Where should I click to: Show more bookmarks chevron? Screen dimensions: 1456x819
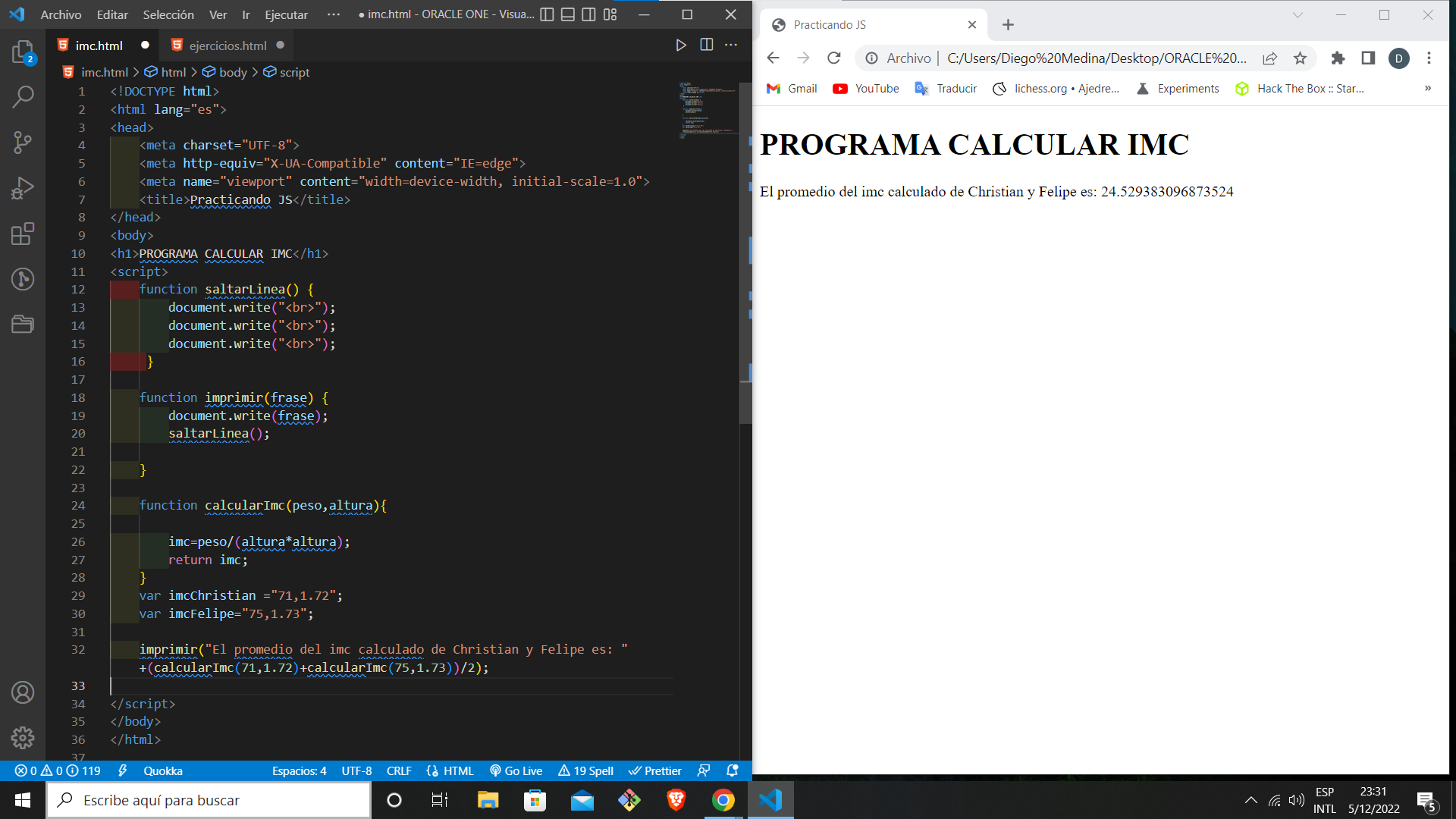click(x=1428, y=89)
